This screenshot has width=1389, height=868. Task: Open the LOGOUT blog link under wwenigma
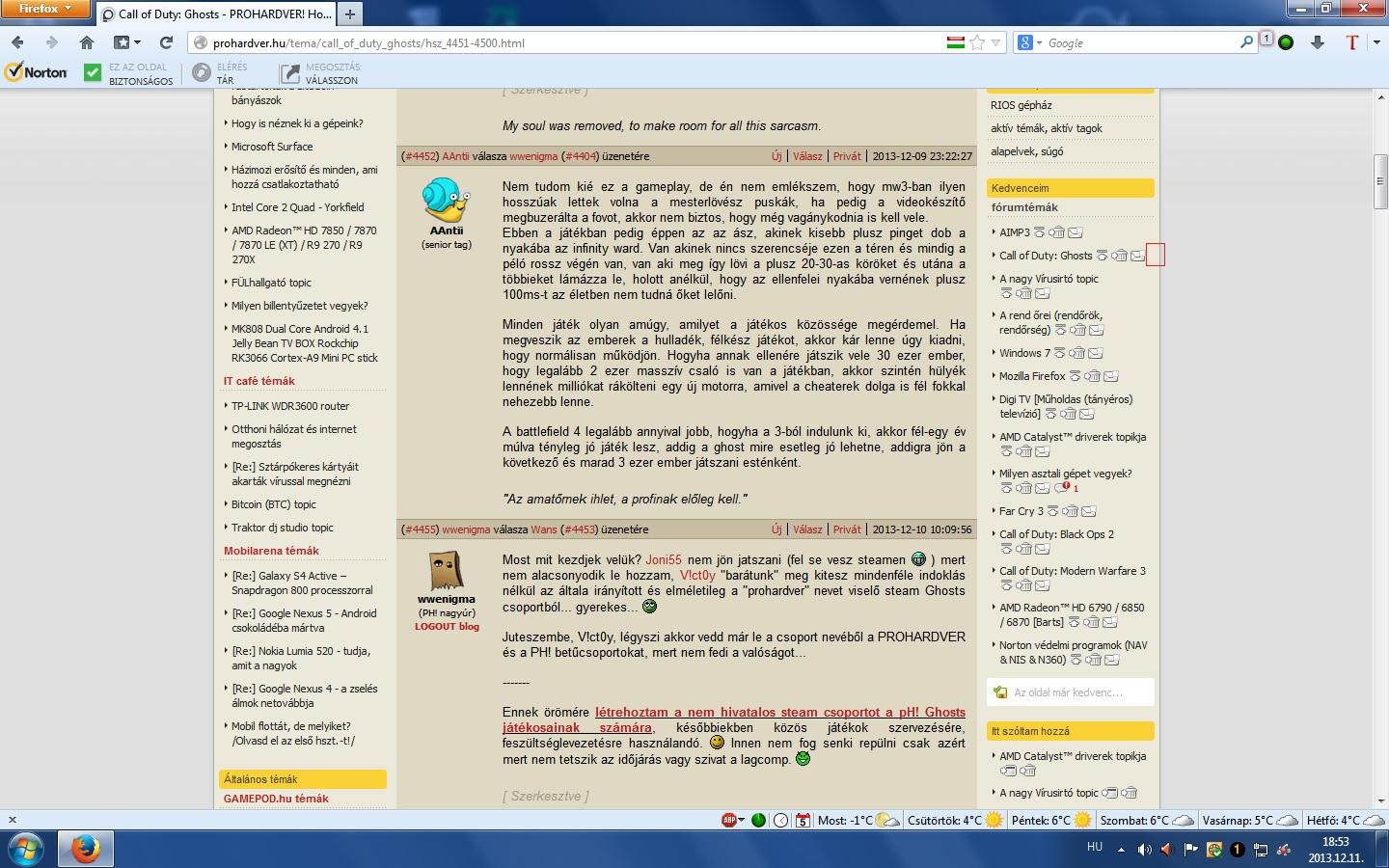447,627
